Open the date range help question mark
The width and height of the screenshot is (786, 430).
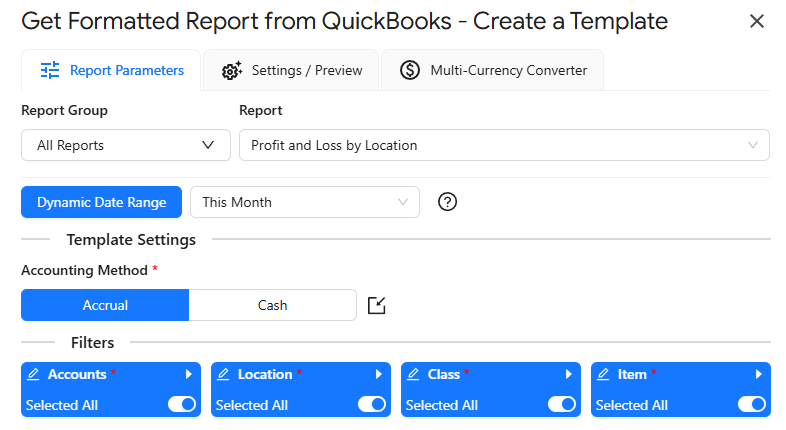point(447,202)
